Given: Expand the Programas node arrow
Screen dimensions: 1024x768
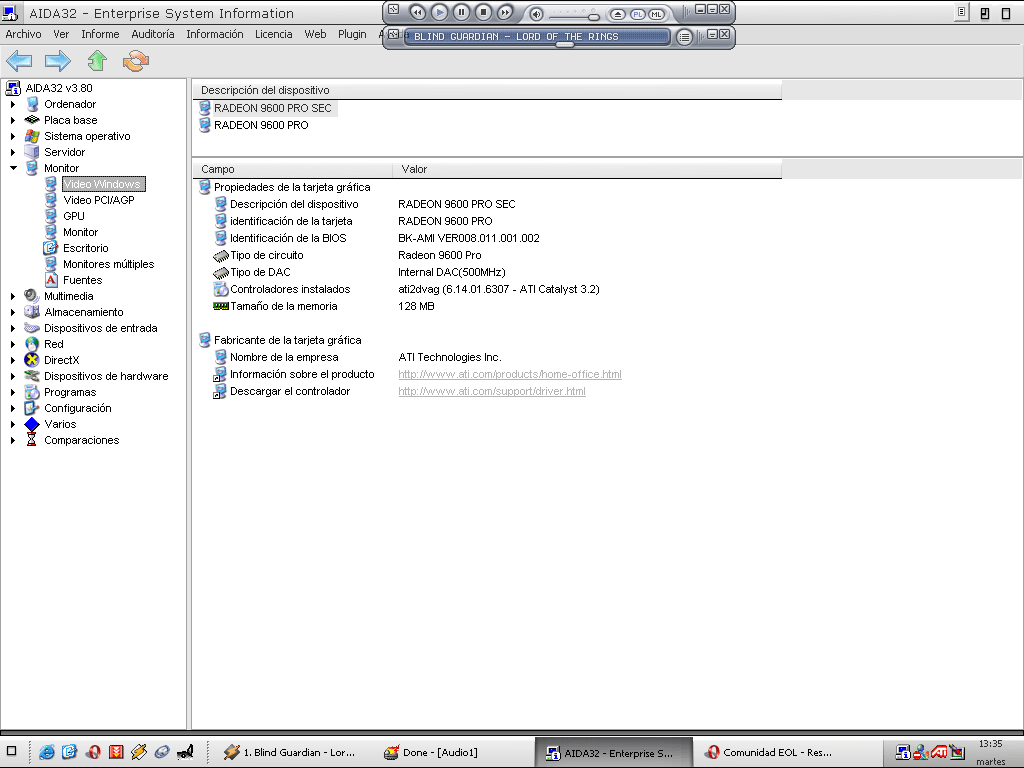Looking at the screenshot, I should click(13, 392).
